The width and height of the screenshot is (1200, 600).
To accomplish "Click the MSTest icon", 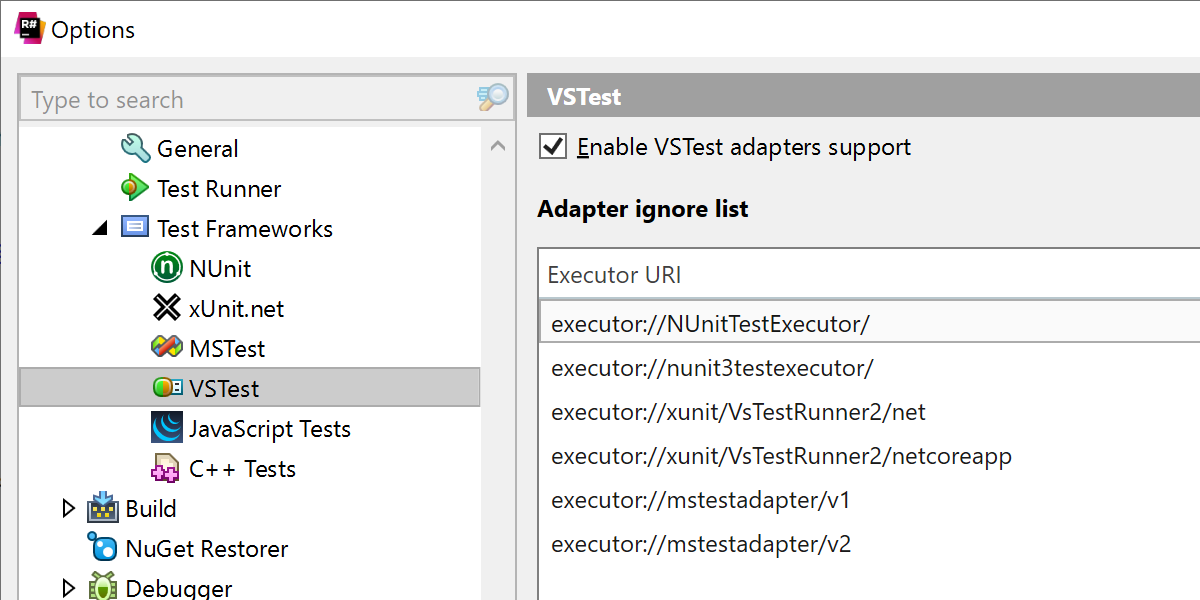I will 167,348.
